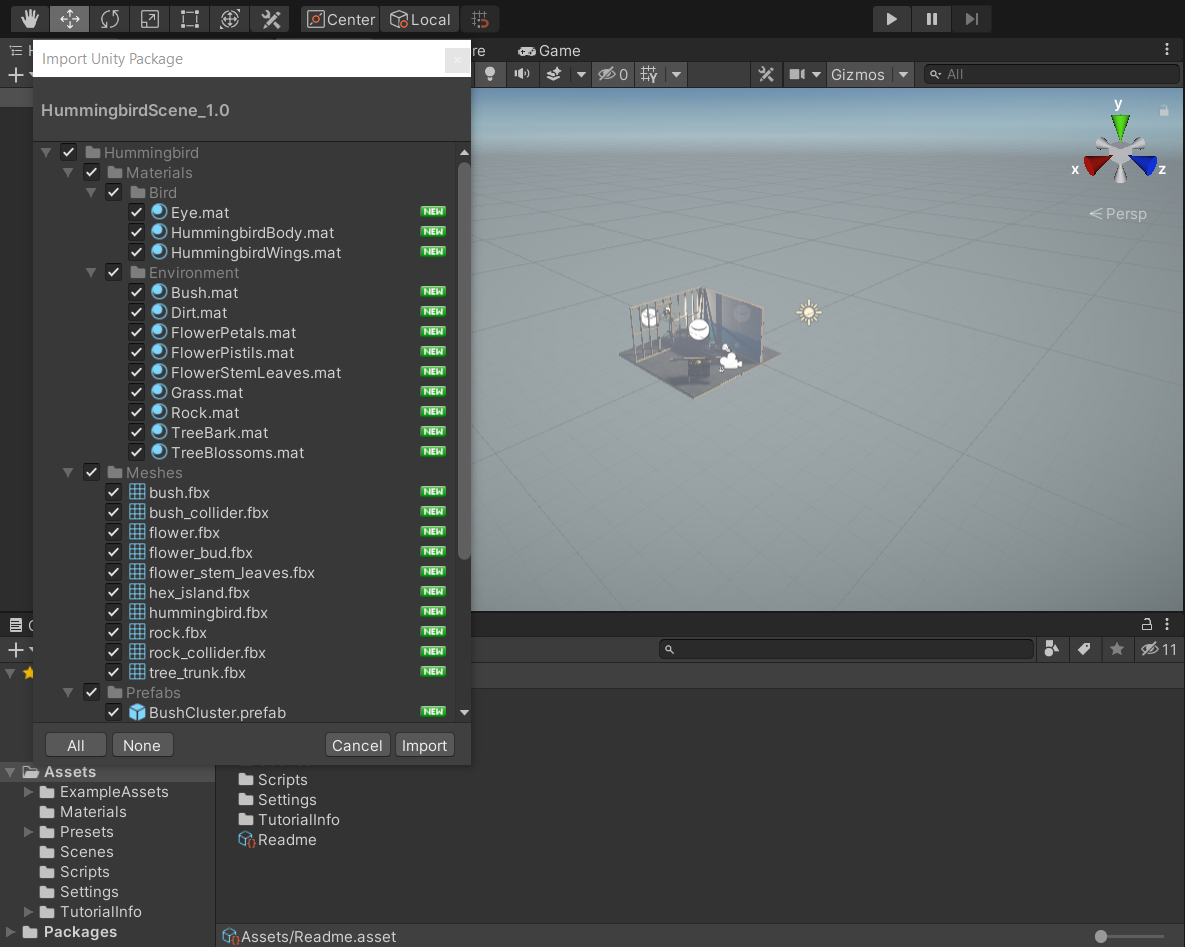Open Scene view more options menu

[1167, 50]
